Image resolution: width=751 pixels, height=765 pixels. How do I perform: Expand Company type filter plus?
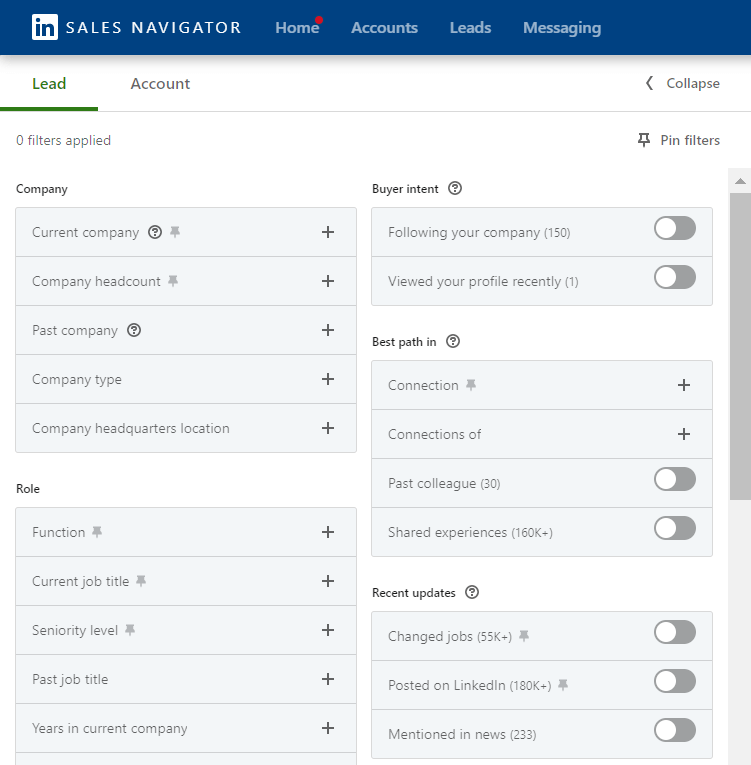328,379
